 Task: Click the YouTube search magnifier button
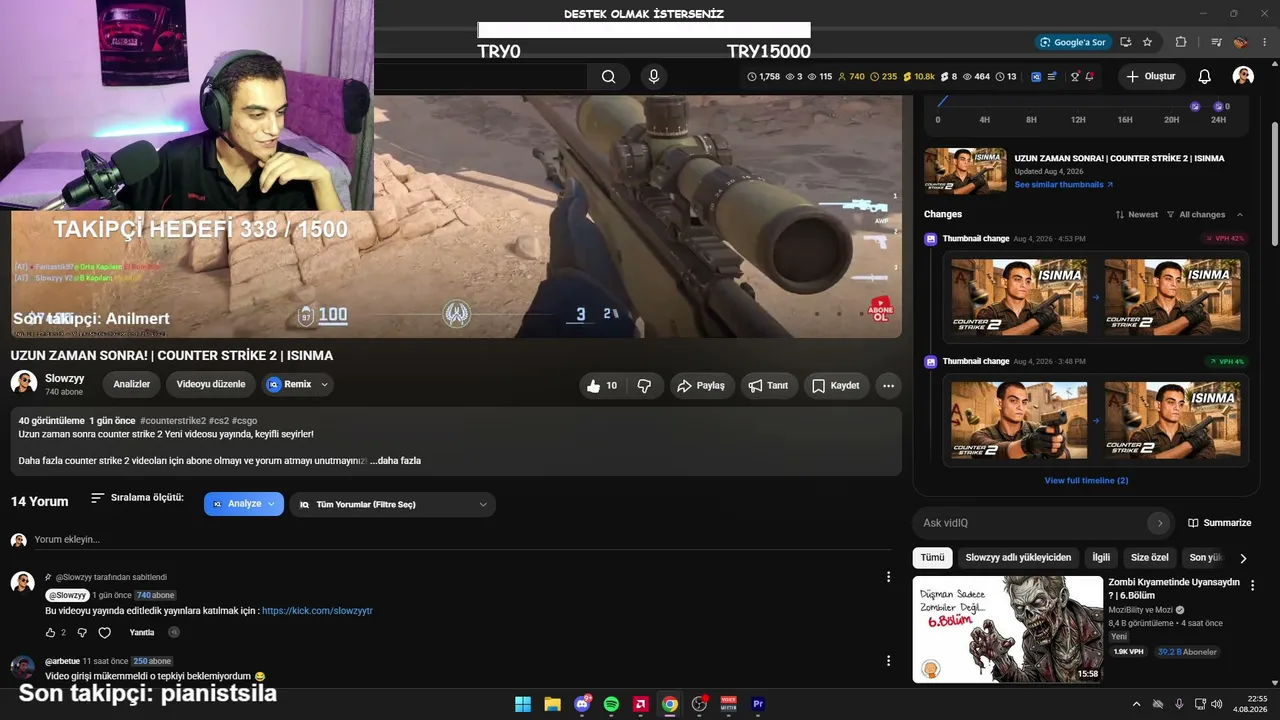[x=608, y=77]
